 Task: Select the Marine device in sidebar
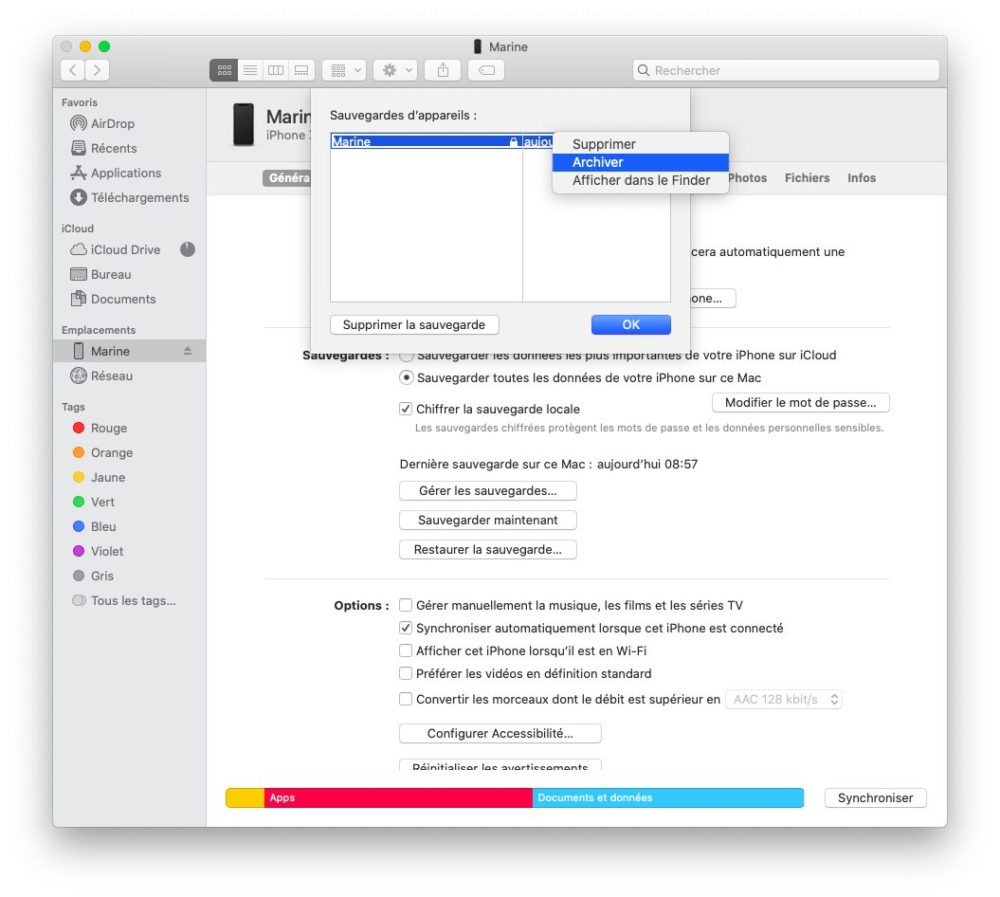coord(129,351)
